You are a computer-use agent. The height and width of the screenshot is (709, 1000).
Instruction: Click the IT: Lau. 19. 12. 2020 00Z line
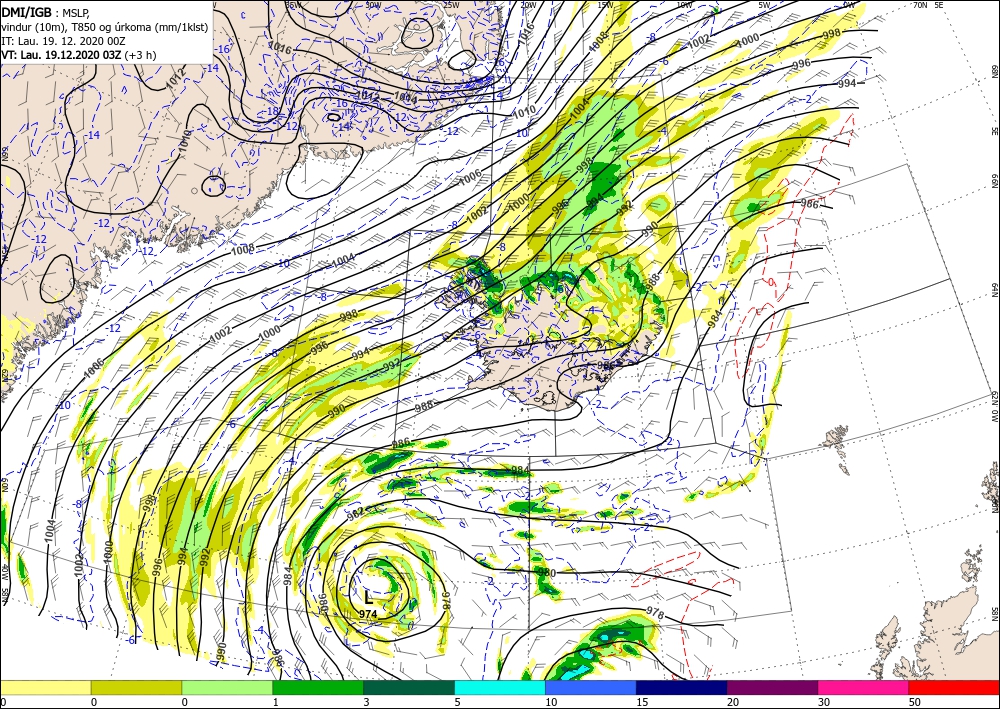pyautogui.click(x=64, y=41)
